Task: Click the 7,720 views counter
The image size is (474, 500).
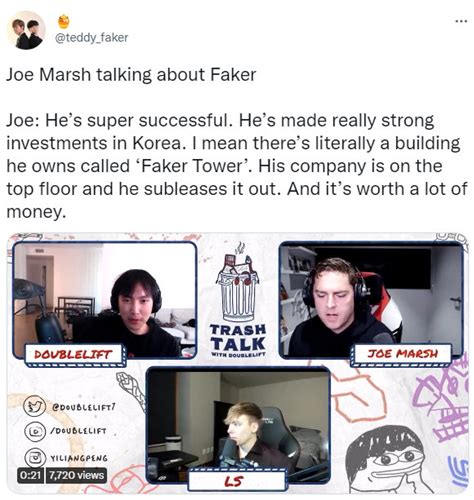Action: 76,475
